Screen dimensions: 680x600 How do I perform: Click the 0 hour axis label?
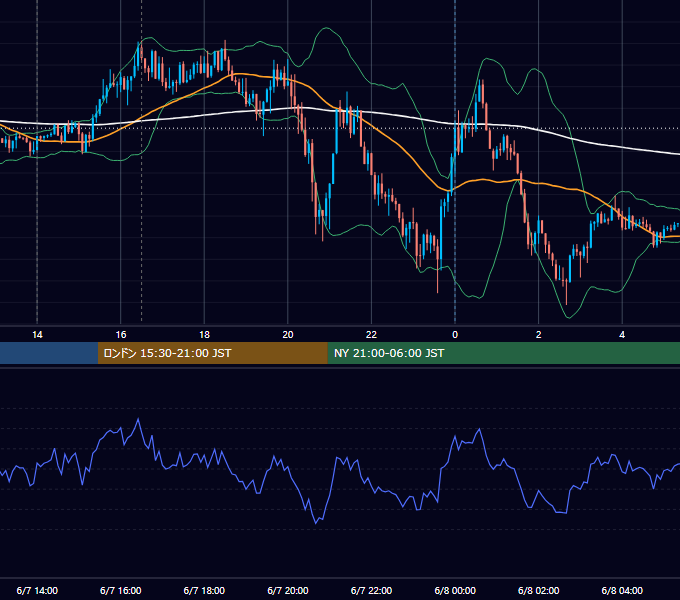tap(455, 335)
